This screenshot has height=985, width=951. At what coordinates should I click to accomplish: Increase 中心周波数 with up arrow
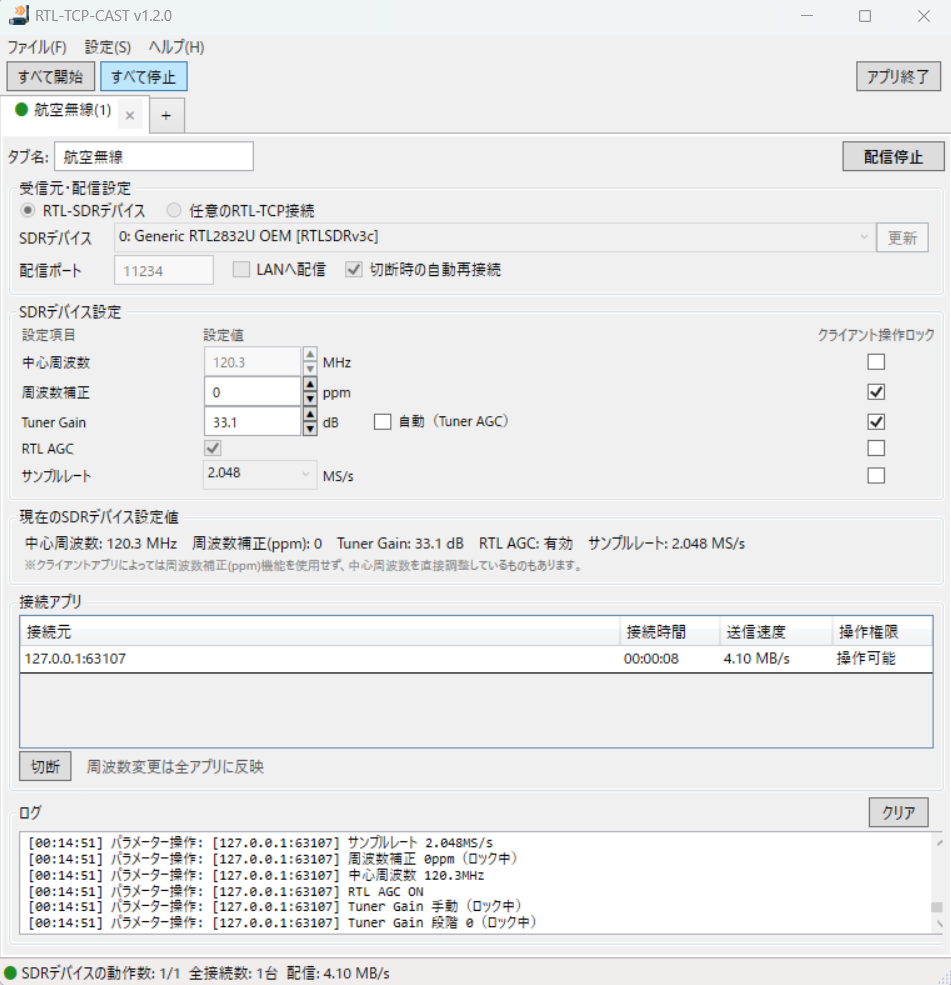point(310,355)
